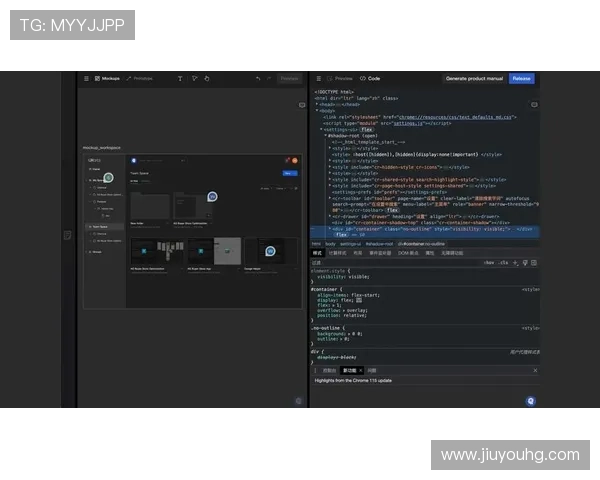The height and width of the screenshot is (480, 600).
Task: Click the redo arrow icon
Action: (x=270, y=78)
